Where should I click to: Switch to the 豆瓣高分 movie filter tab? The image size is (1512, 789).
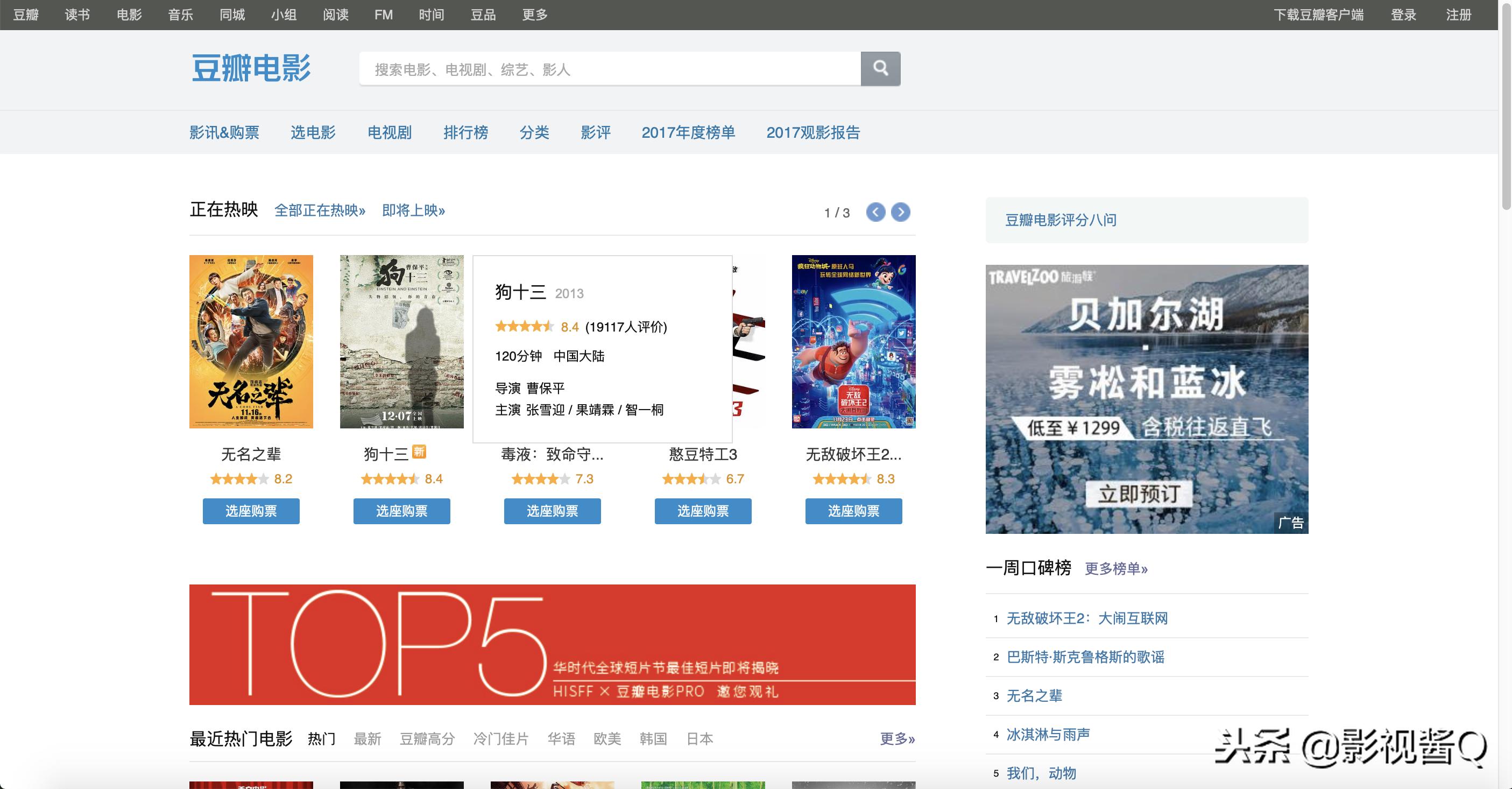[x=427, y=738]
